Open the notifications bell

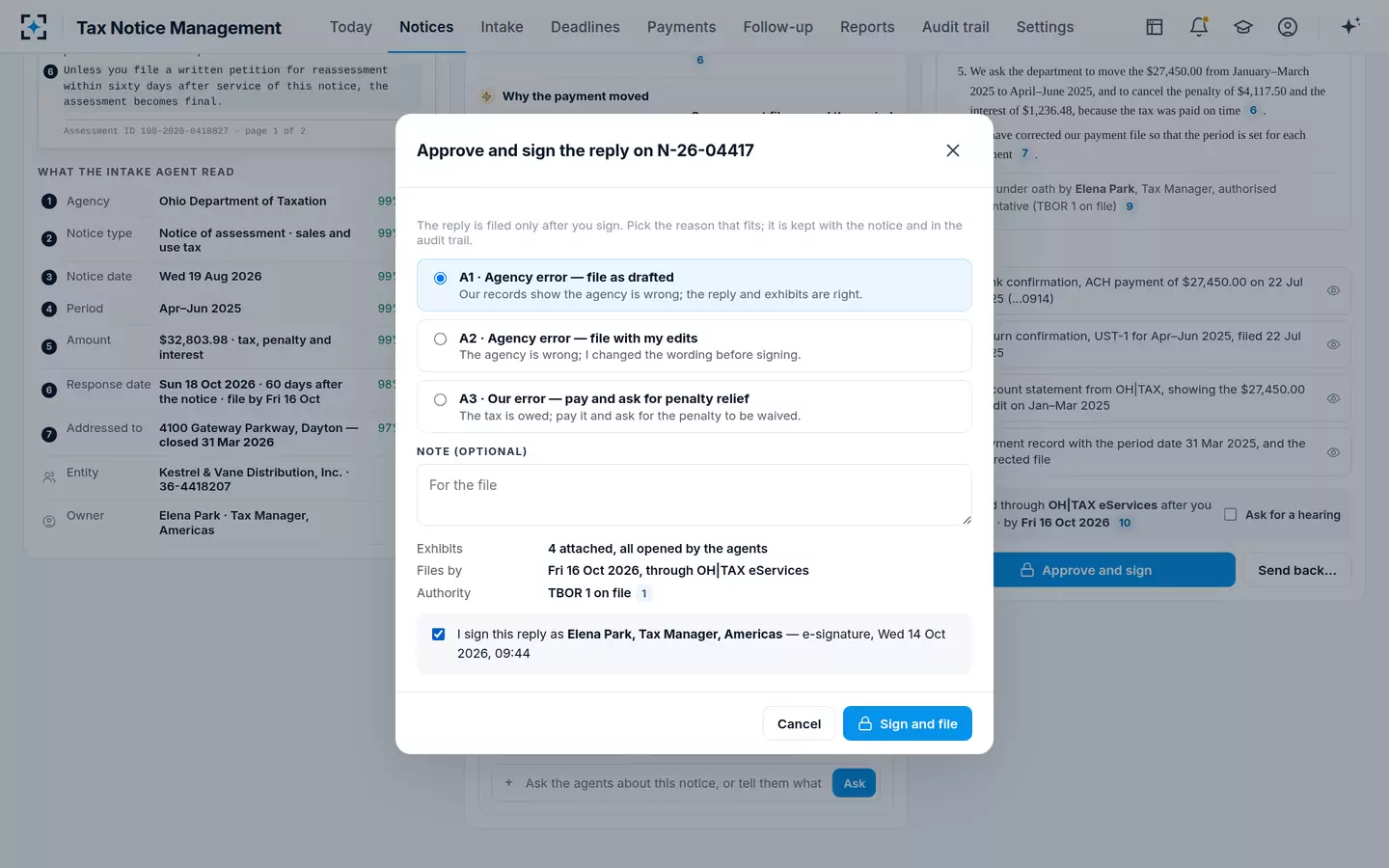tap(1199, 27)
